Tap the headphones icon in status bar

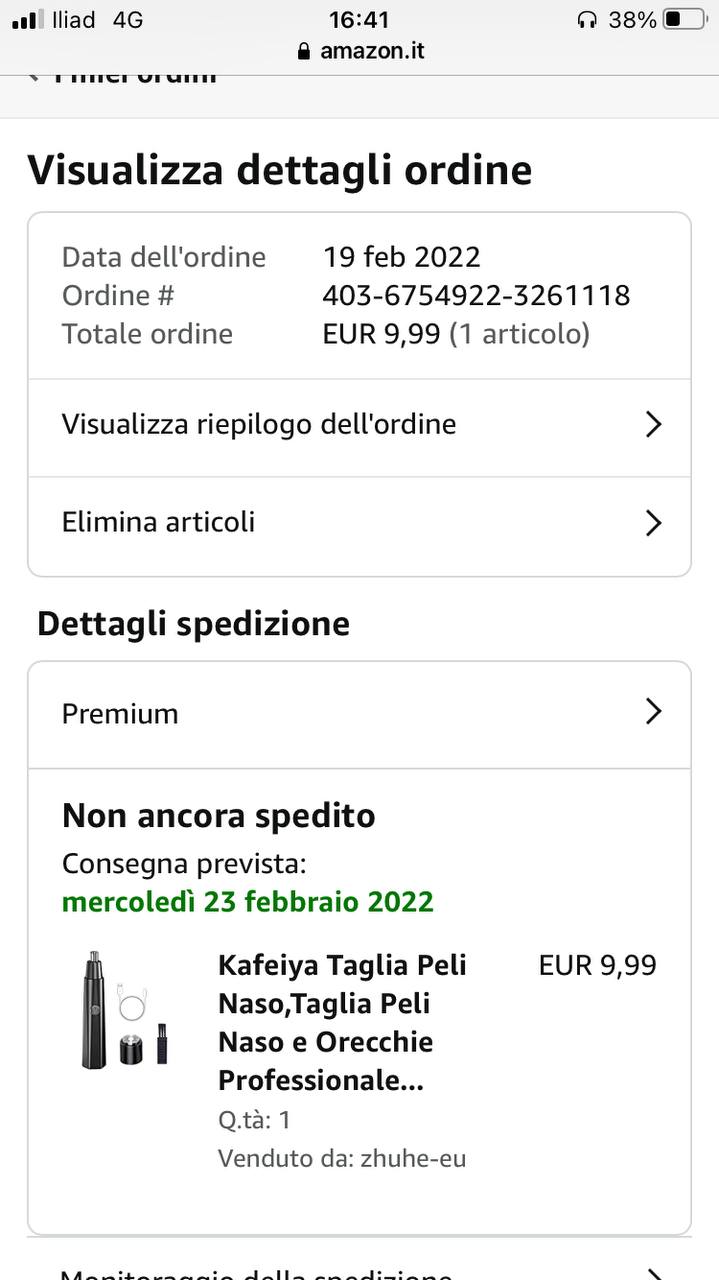[587, 20]
